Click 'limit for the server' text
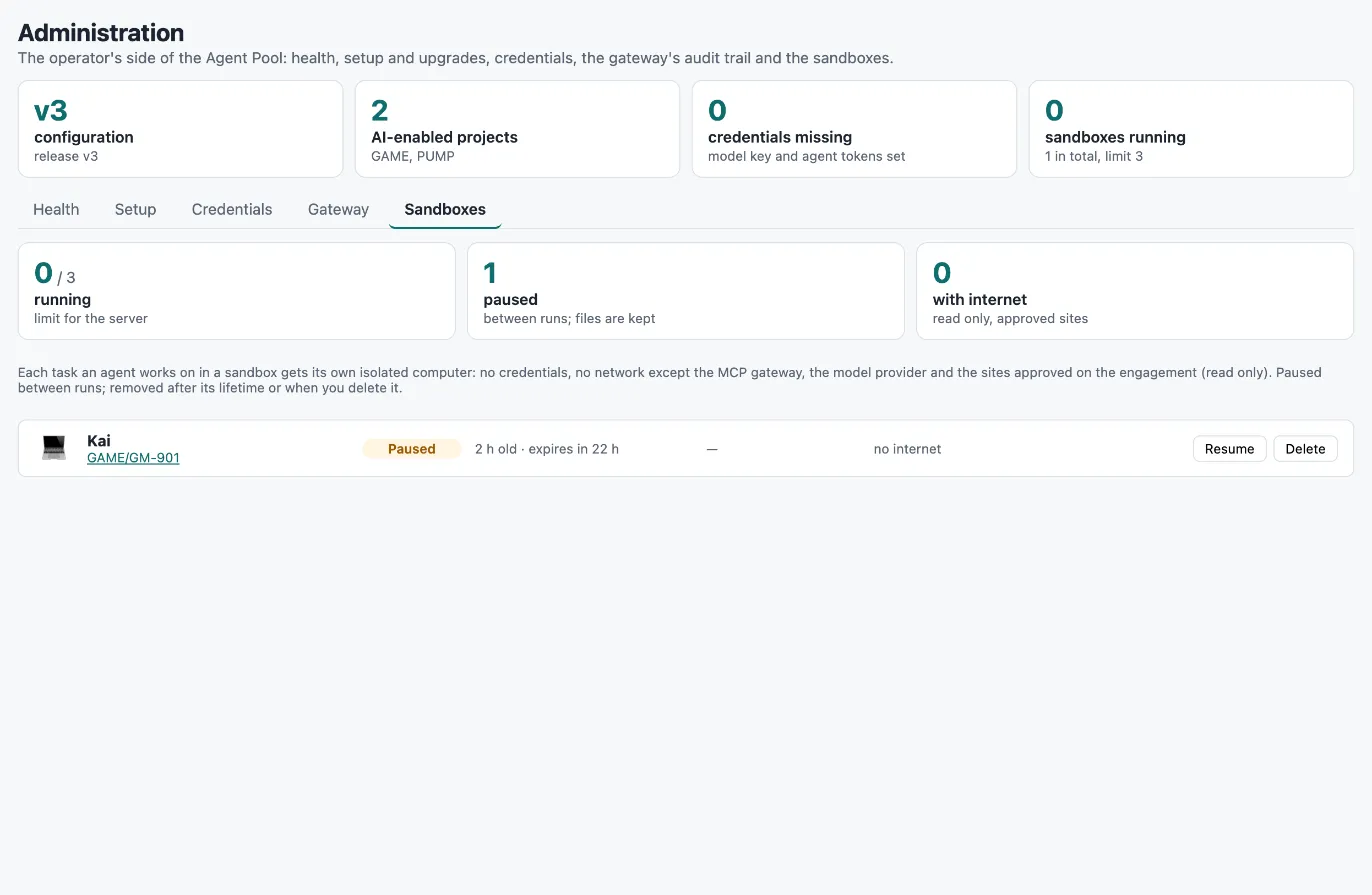This screenshot has width=1372, height=895. point(91,318)
